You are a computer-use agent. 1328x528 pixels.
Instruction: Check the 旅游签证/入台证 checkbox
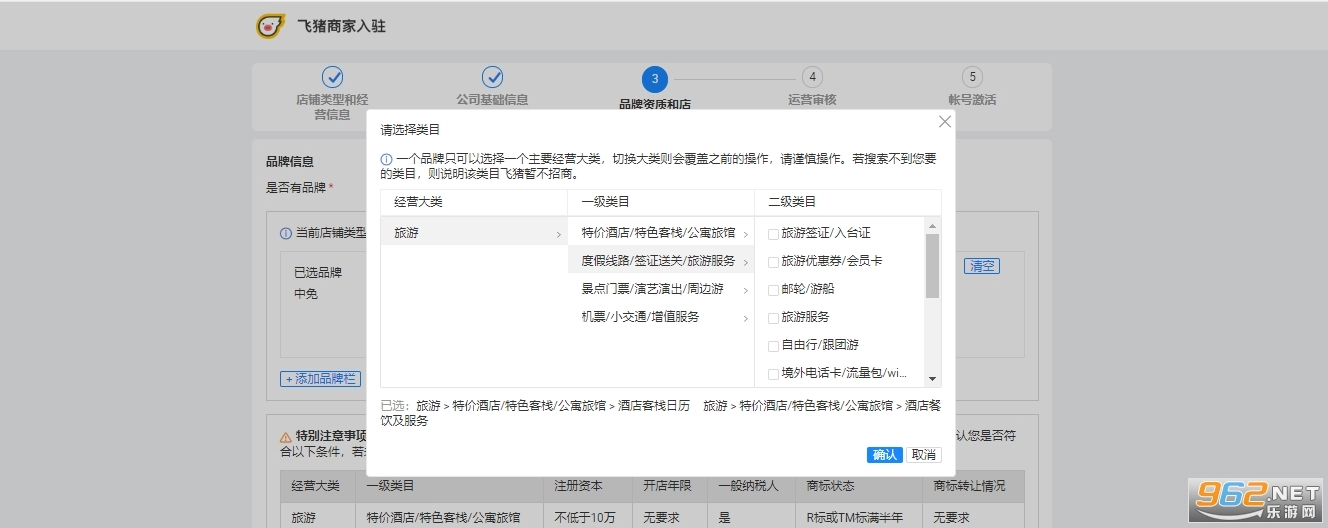pos(773,233)
